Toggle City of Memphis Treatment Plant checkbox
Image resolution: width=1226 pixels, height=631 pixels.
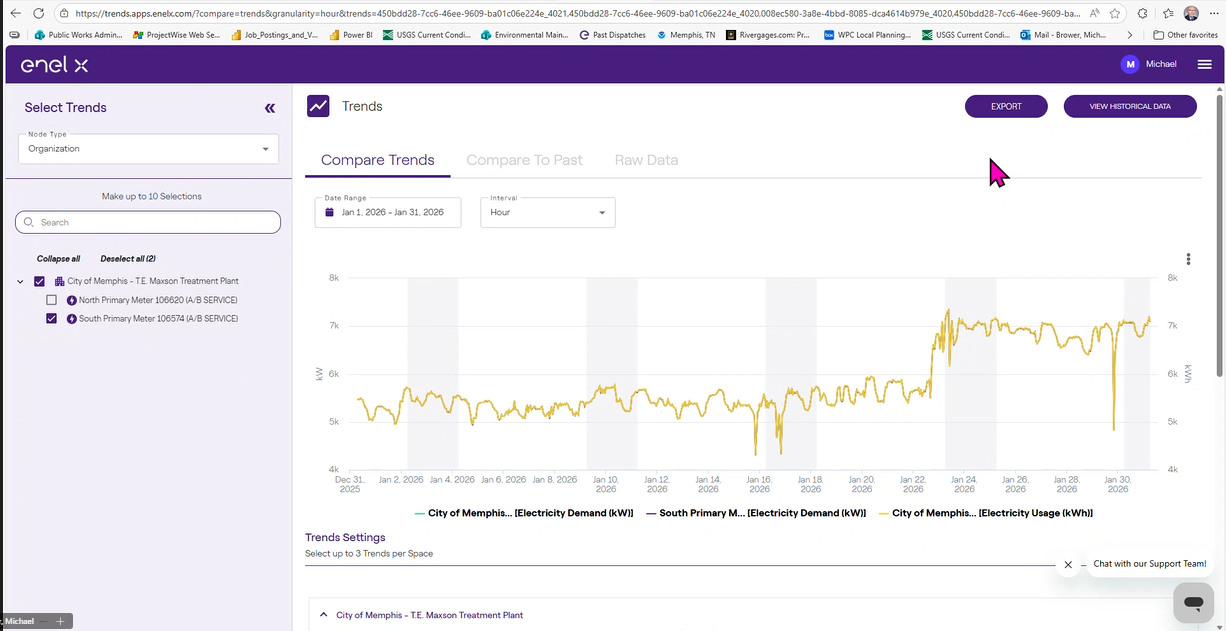pos(40,281)
